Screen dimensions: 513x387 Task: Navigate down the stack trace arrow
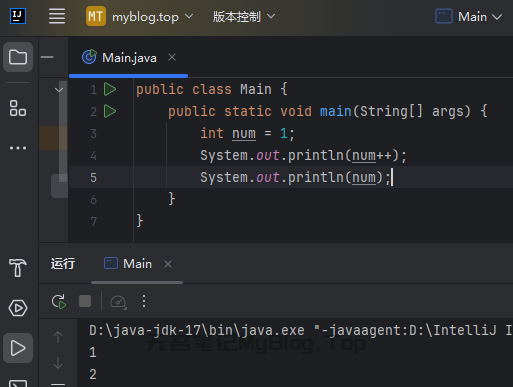pyautogui.click(x=58, y=363)
